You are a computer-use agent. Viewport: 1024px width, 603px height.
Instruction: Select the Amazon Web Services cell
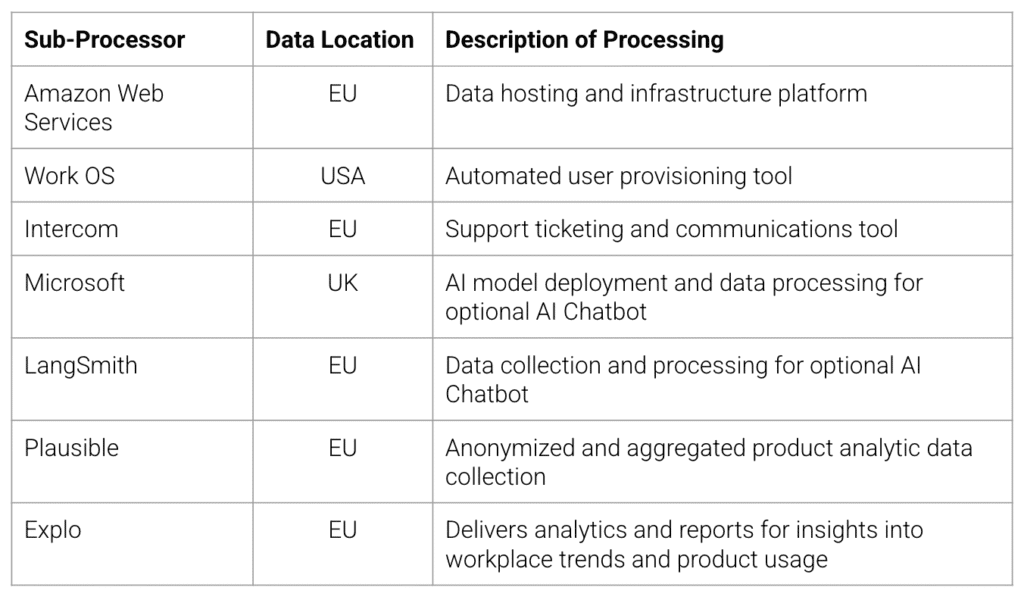(x=94, y=108)
